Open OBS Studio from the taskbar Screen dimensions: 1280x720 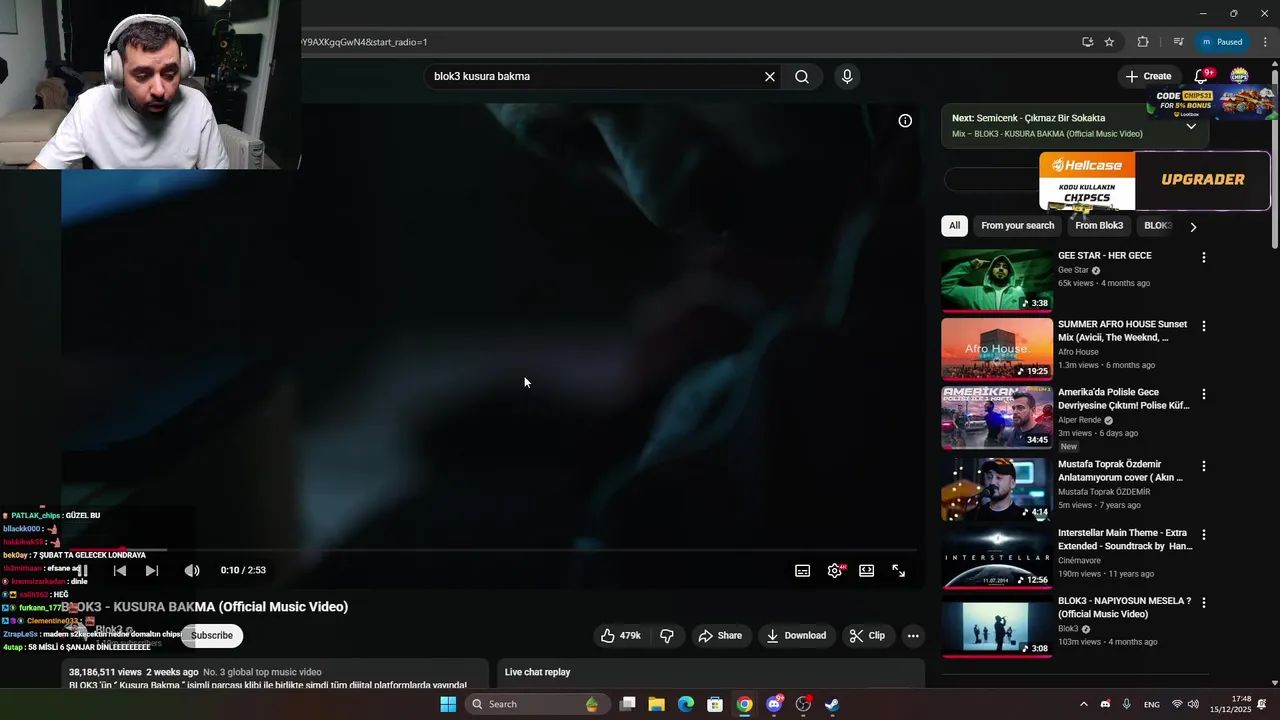803,704
